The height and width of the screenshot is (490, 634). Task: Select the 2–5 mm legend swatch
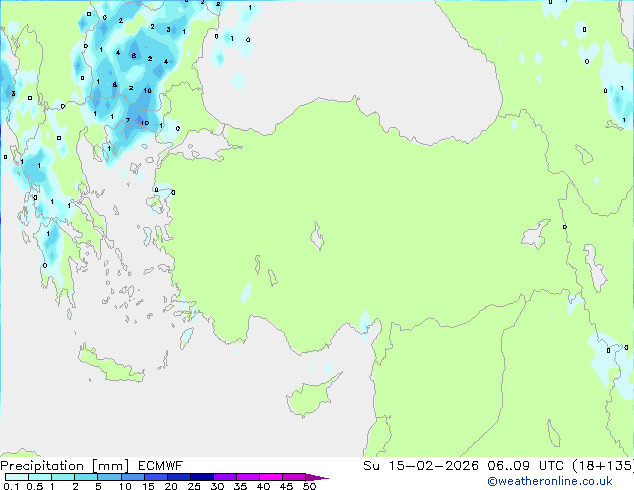coord(86,477)
